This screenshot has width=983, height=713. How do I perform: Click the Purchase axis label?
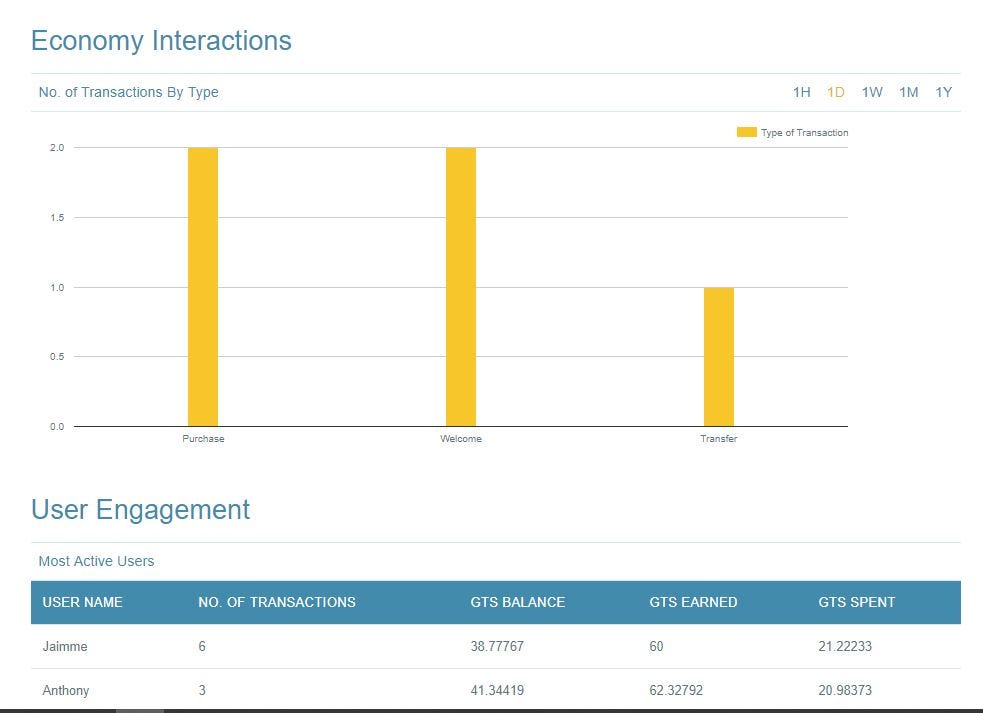pos(202,438)
